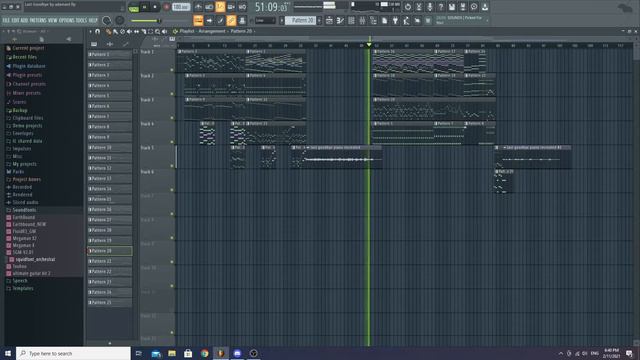Open the tempo tapper icon
640x360 pixels.
coord(406,20)
